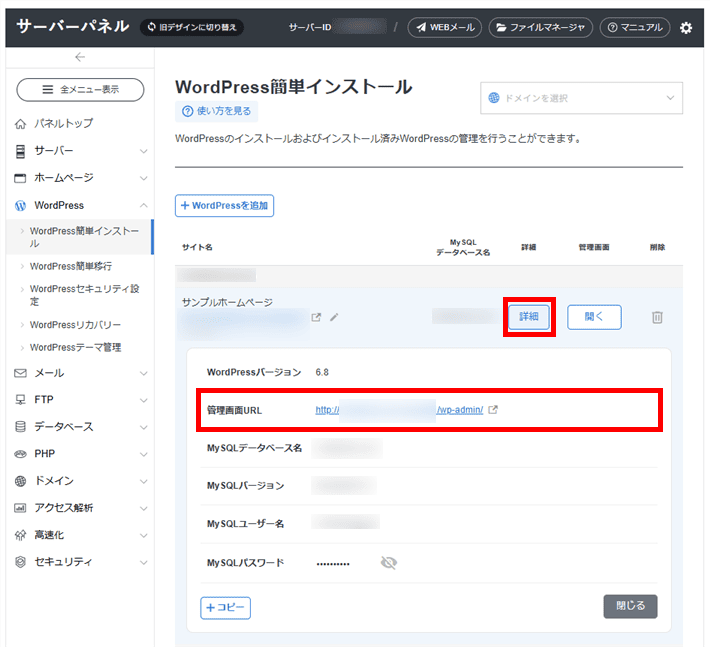
Task: Click the WordPress logo icon in the sidebar
Action: click(20, 206)
